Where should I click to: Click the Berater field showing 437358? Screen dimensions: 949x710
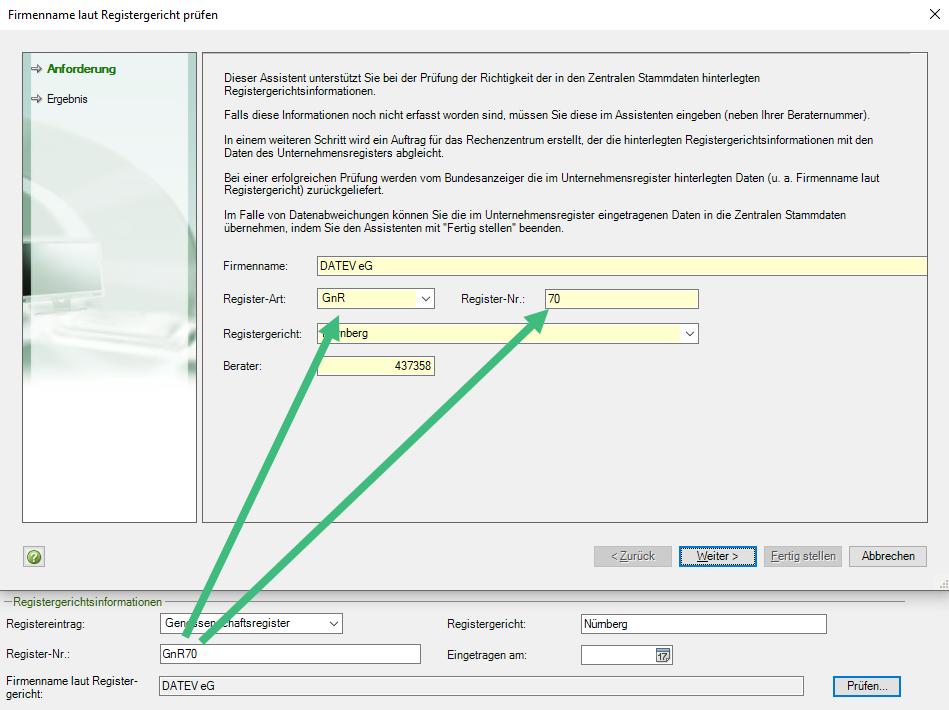pyautogui.click(x=375, y=365)
